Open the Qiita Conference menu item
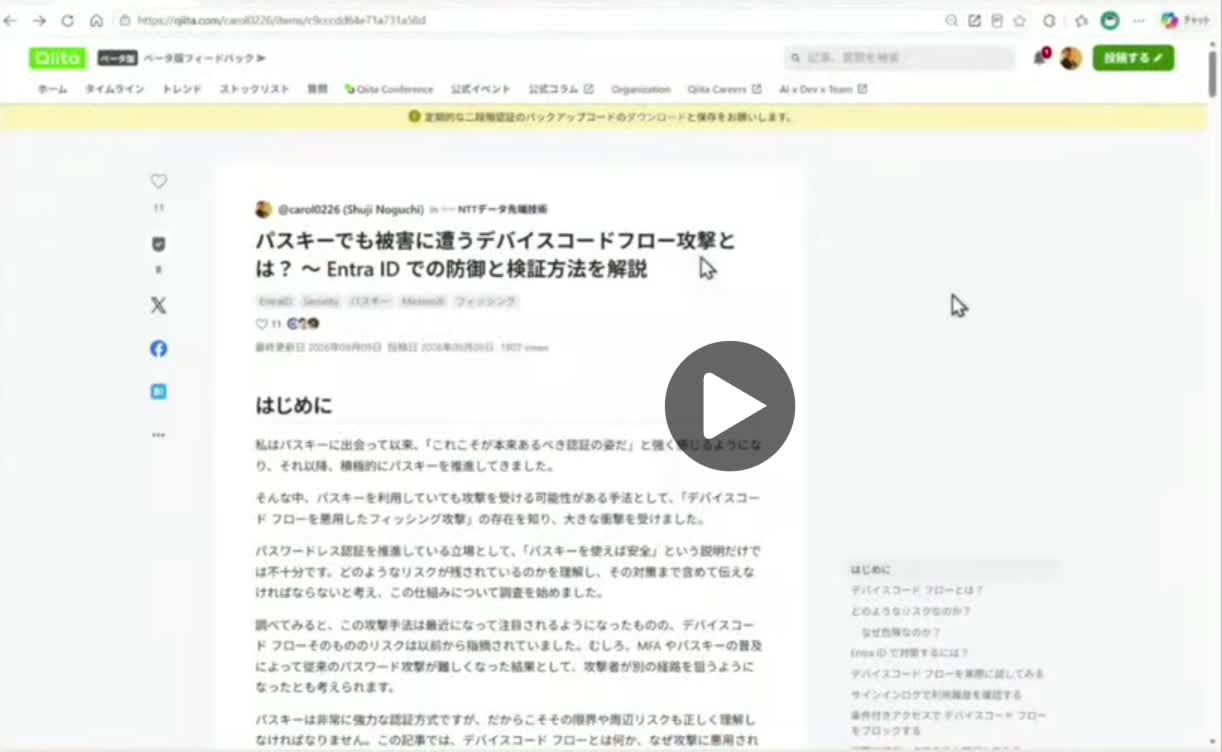This screenshot has height=752, width=1222. tap(389, 89)
